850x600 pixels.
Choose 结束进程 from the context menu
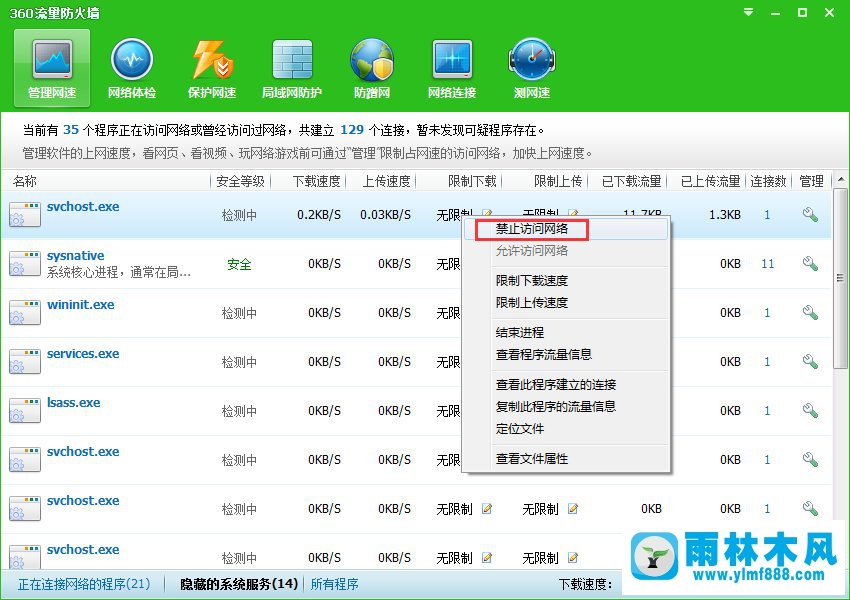pyautogui.click(x=519, y=332)
